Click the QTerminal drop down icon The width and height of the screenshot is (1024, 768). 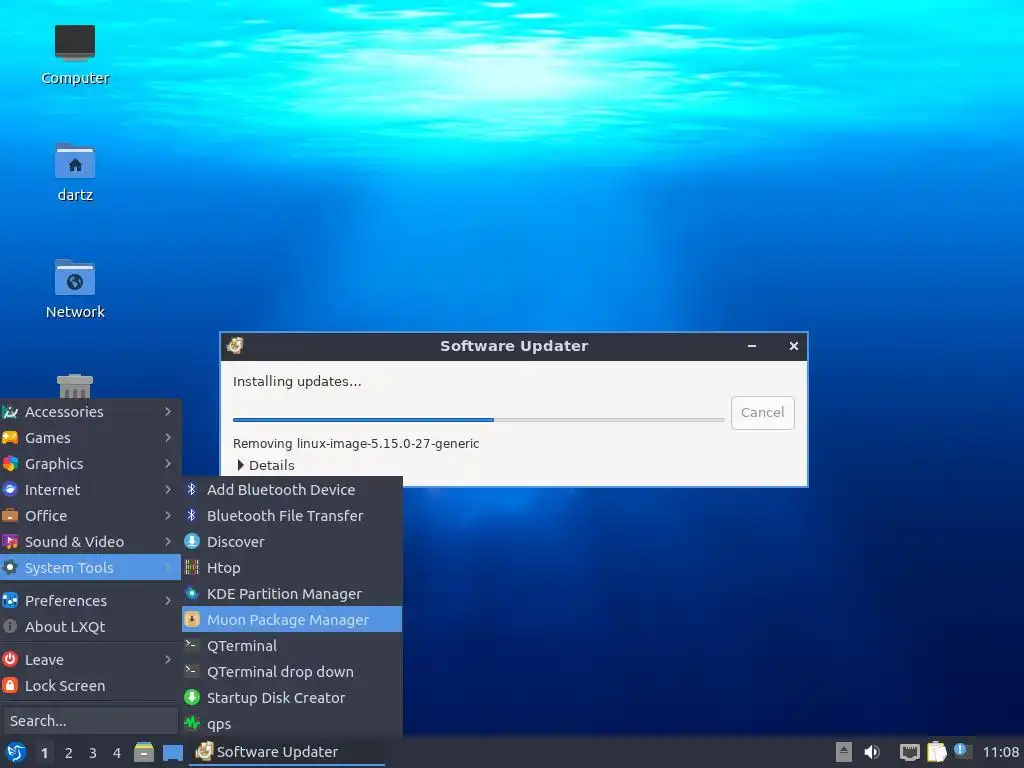(x=191, y=671)
